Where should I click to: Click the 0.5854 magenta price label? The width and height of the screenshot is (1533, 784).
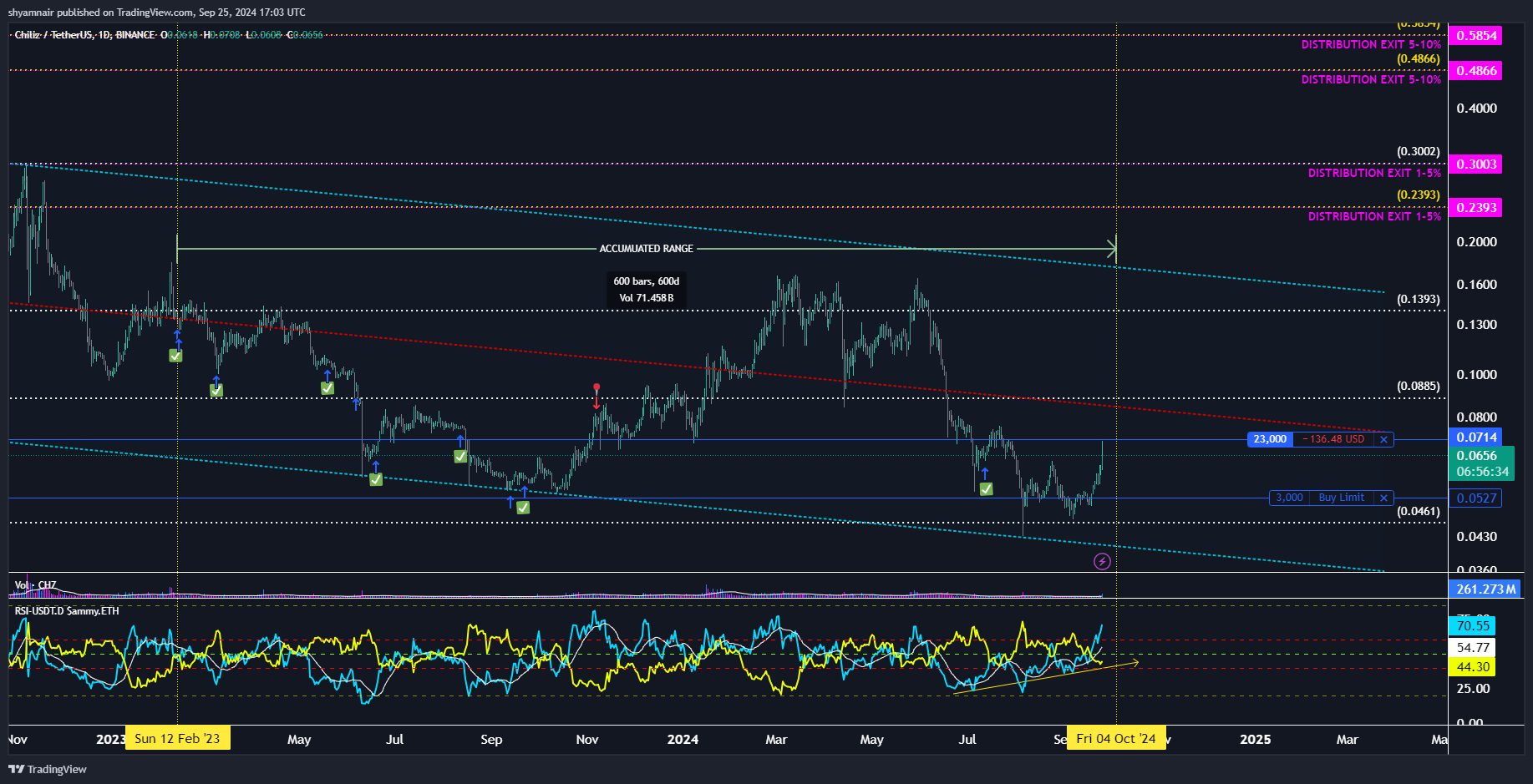coord(1476,36)
